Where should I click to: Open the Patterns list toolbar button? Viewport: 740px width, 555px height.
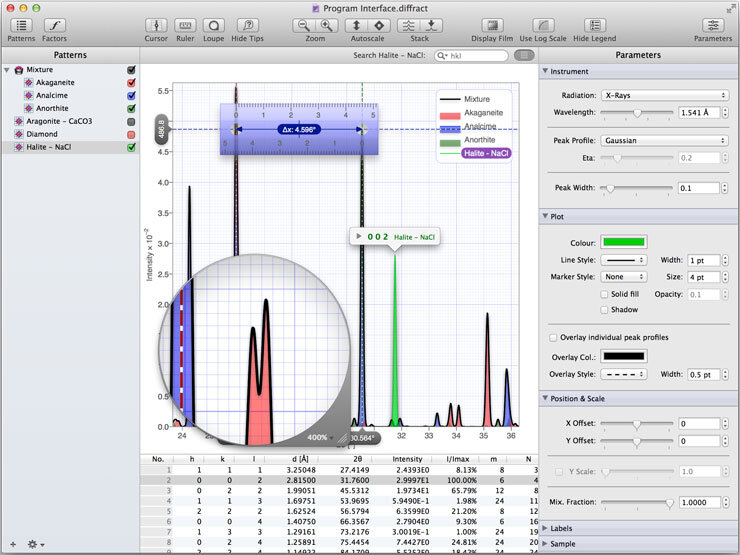click(21, 25)
